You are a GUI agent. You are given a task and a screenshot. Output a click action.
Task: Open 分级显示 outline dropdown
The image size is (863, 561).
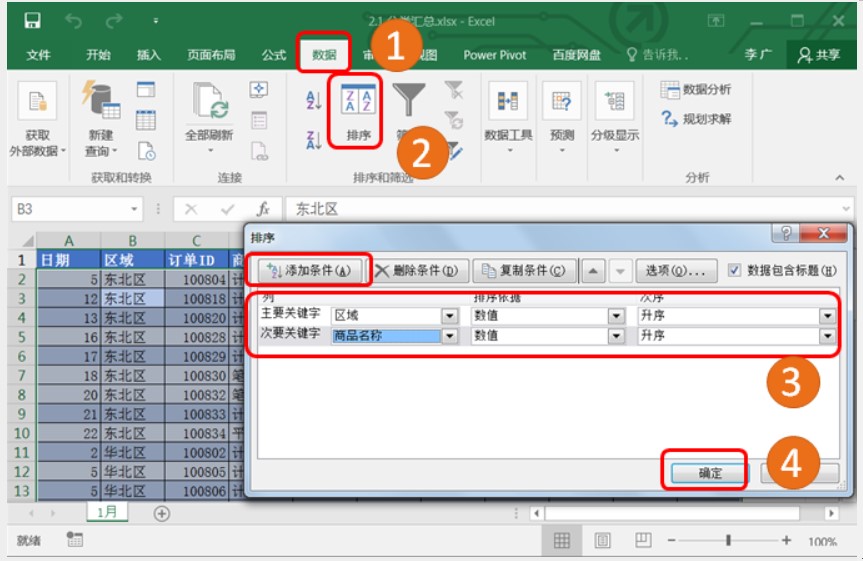615,118
